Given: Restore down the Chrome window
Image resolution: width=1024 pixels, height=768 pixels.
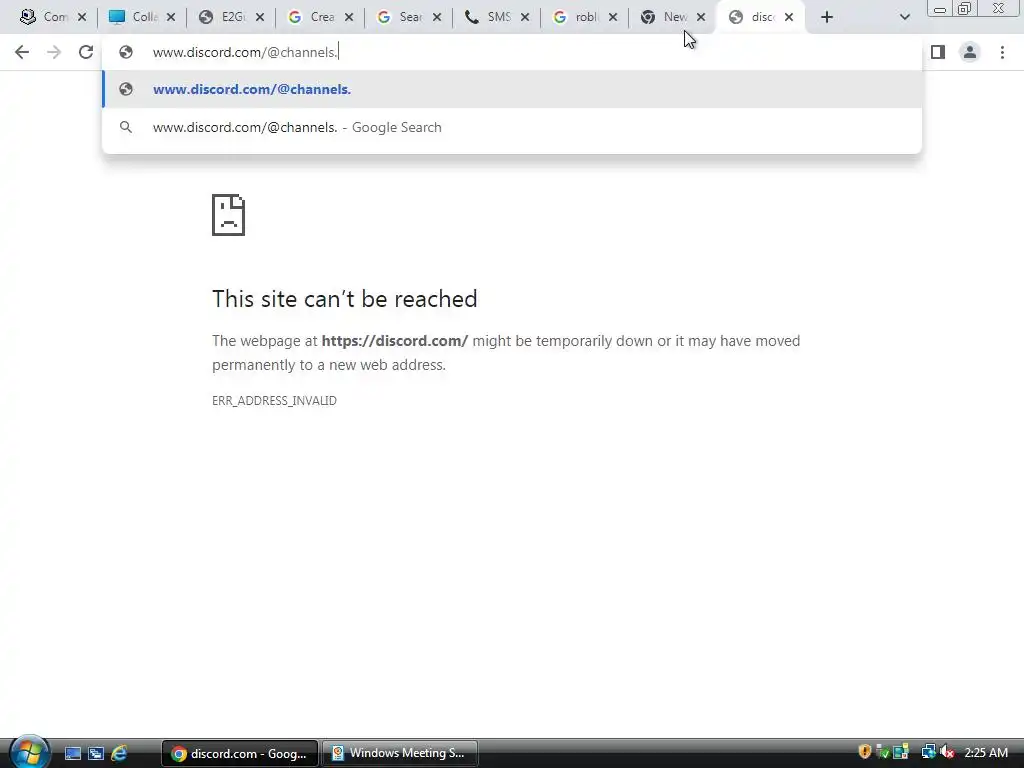Looking at the screenshot, I should [x=965, y=9].
